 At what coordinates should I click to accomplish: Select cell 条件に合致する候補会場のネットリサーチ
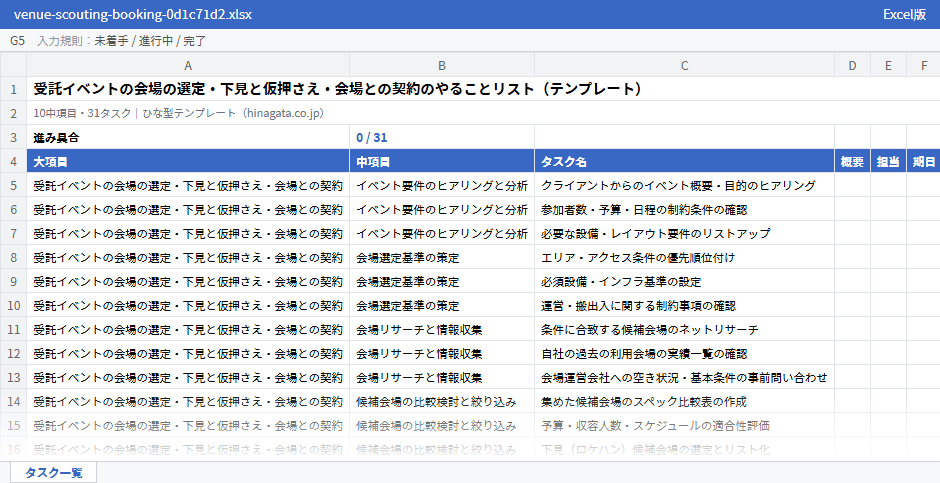(x=685, y=329)
